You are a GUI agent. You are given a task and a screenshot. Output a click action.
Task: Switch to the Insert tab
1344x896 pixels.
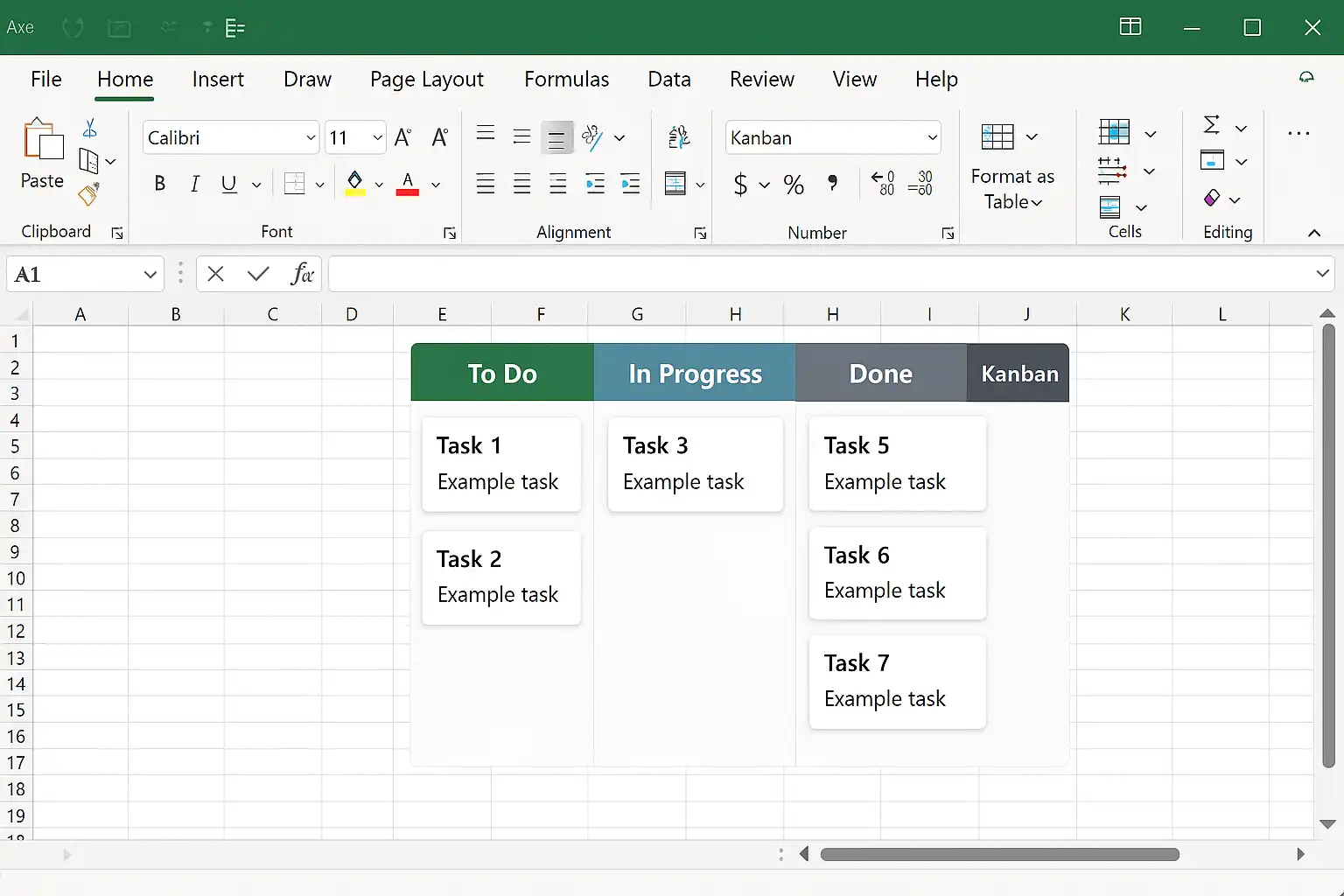(218, 79)
